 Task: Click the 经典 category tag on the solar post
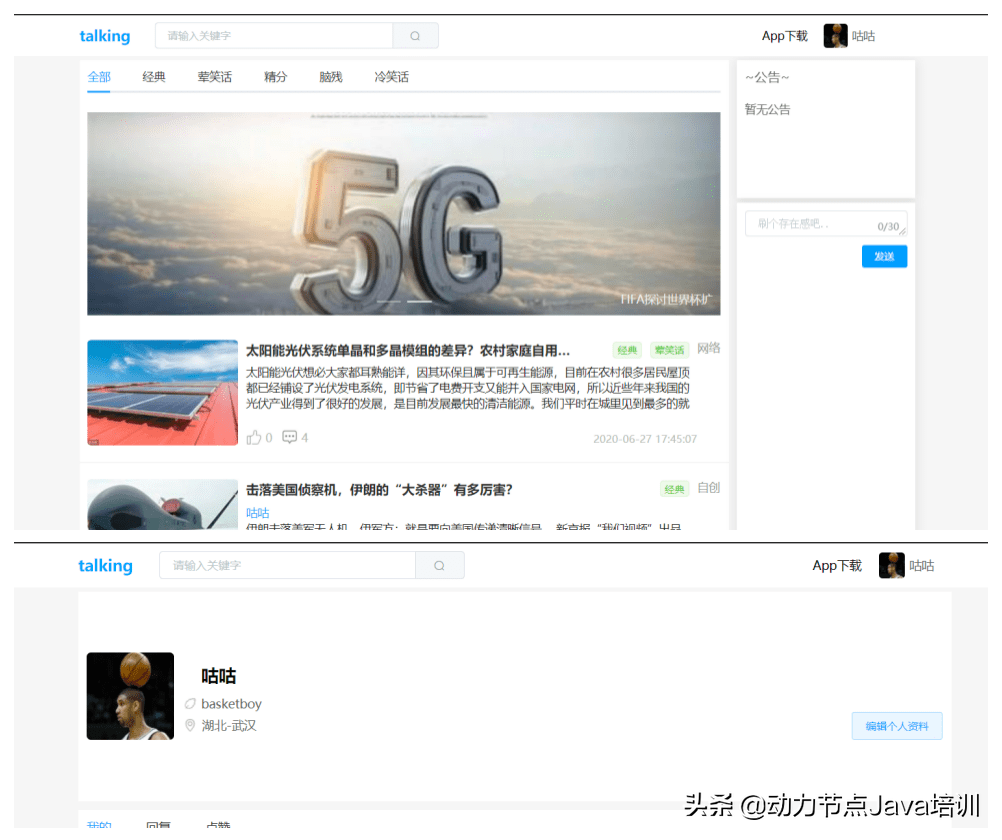(x=627, y=350)
